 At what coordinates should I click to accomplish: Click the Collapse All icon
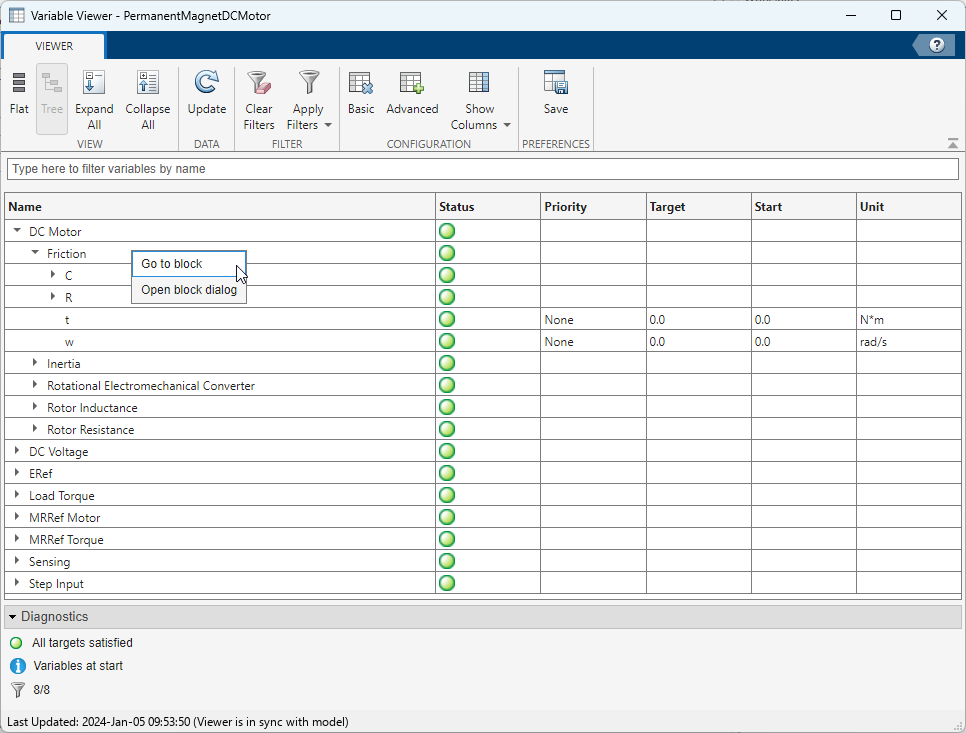pos(148,83)
